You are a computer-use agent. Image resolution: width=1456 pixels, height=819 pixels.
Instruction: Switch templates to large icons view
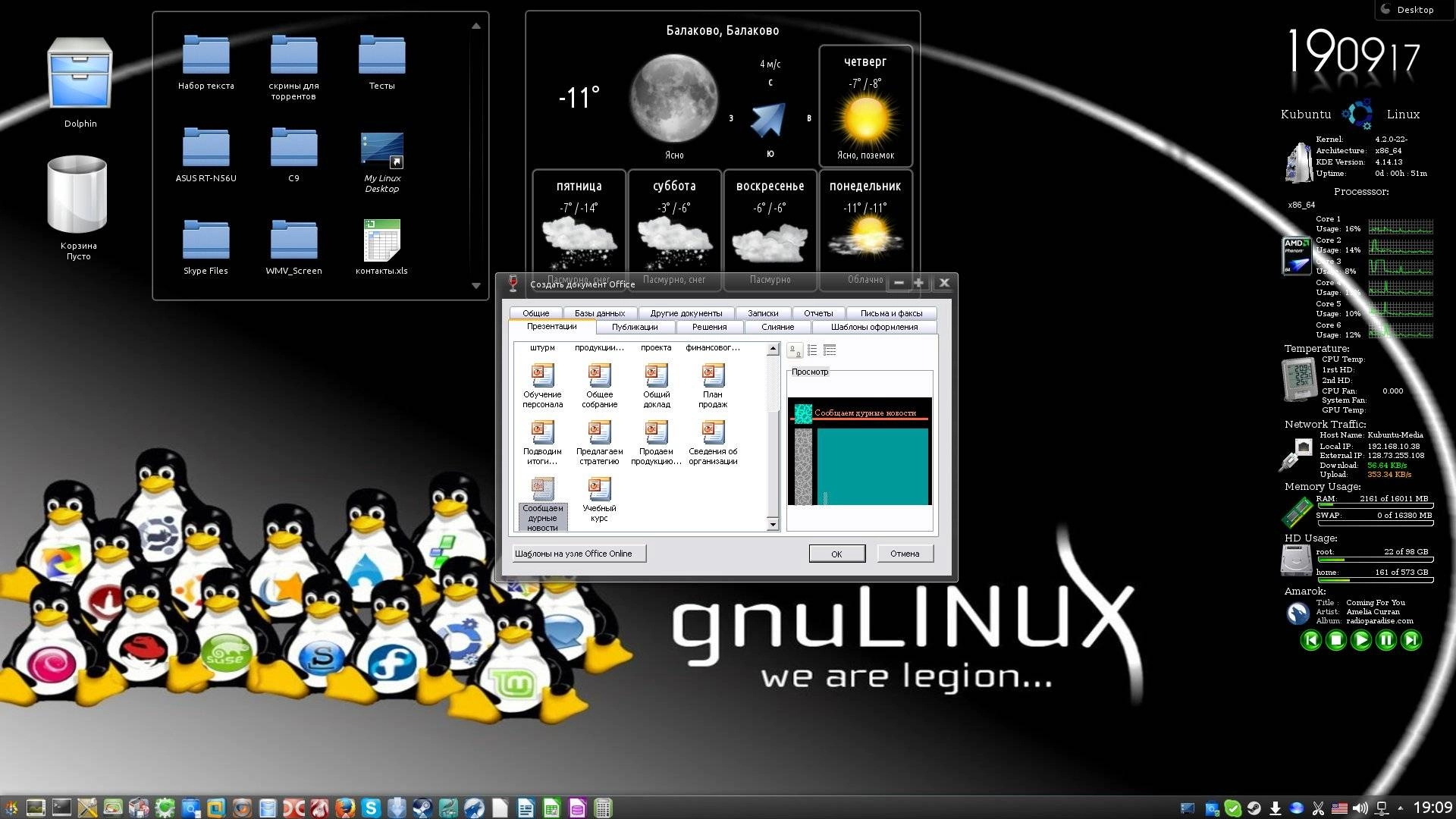tap(794, 350)
